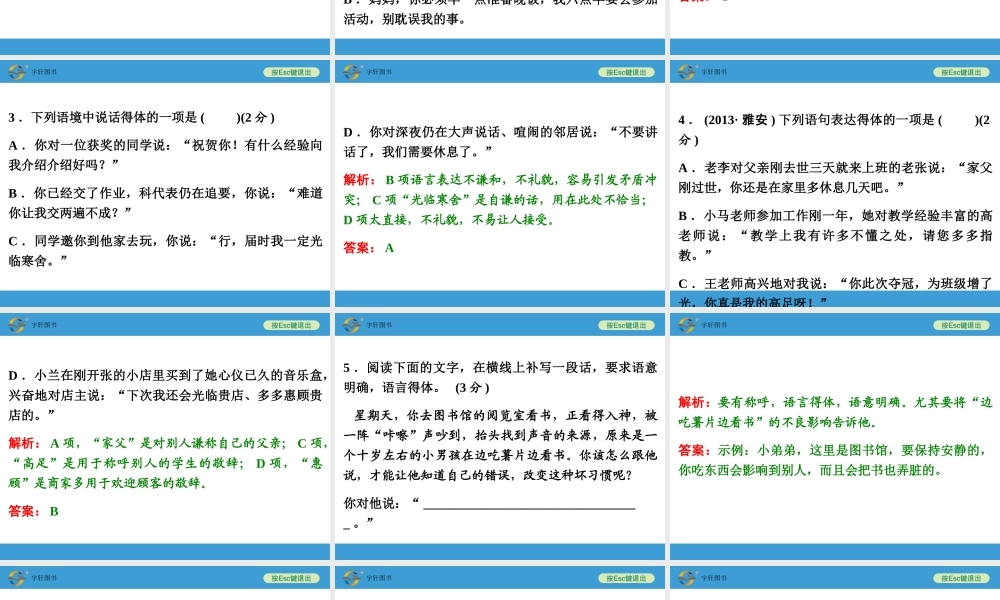Viewport: 1000px width, 600px height.
Task: Click the paragraph starting 星期天，你去图书馆
Action: tap(501, 445)
